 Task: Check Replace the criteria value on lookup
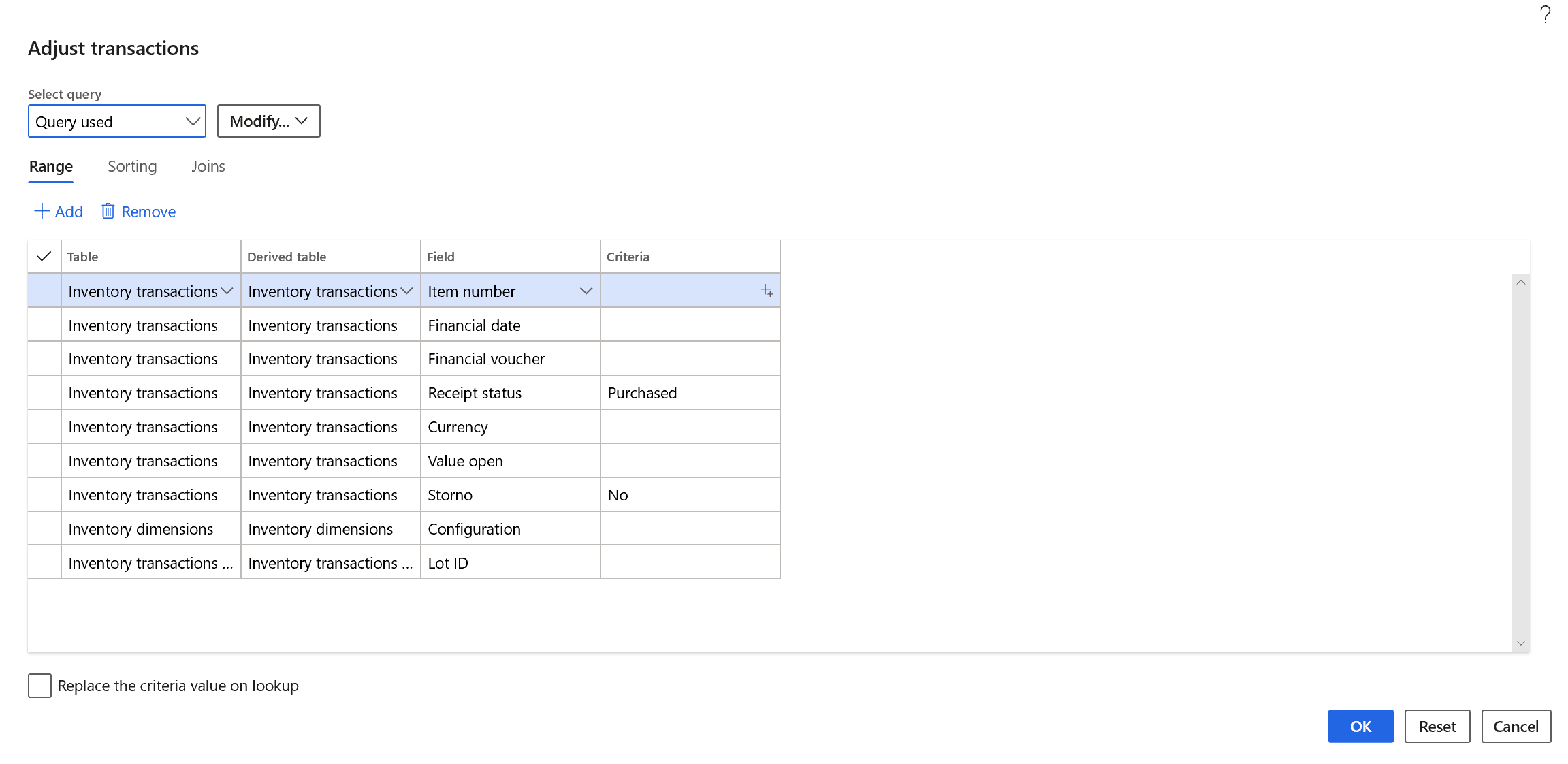coord(39,686)
